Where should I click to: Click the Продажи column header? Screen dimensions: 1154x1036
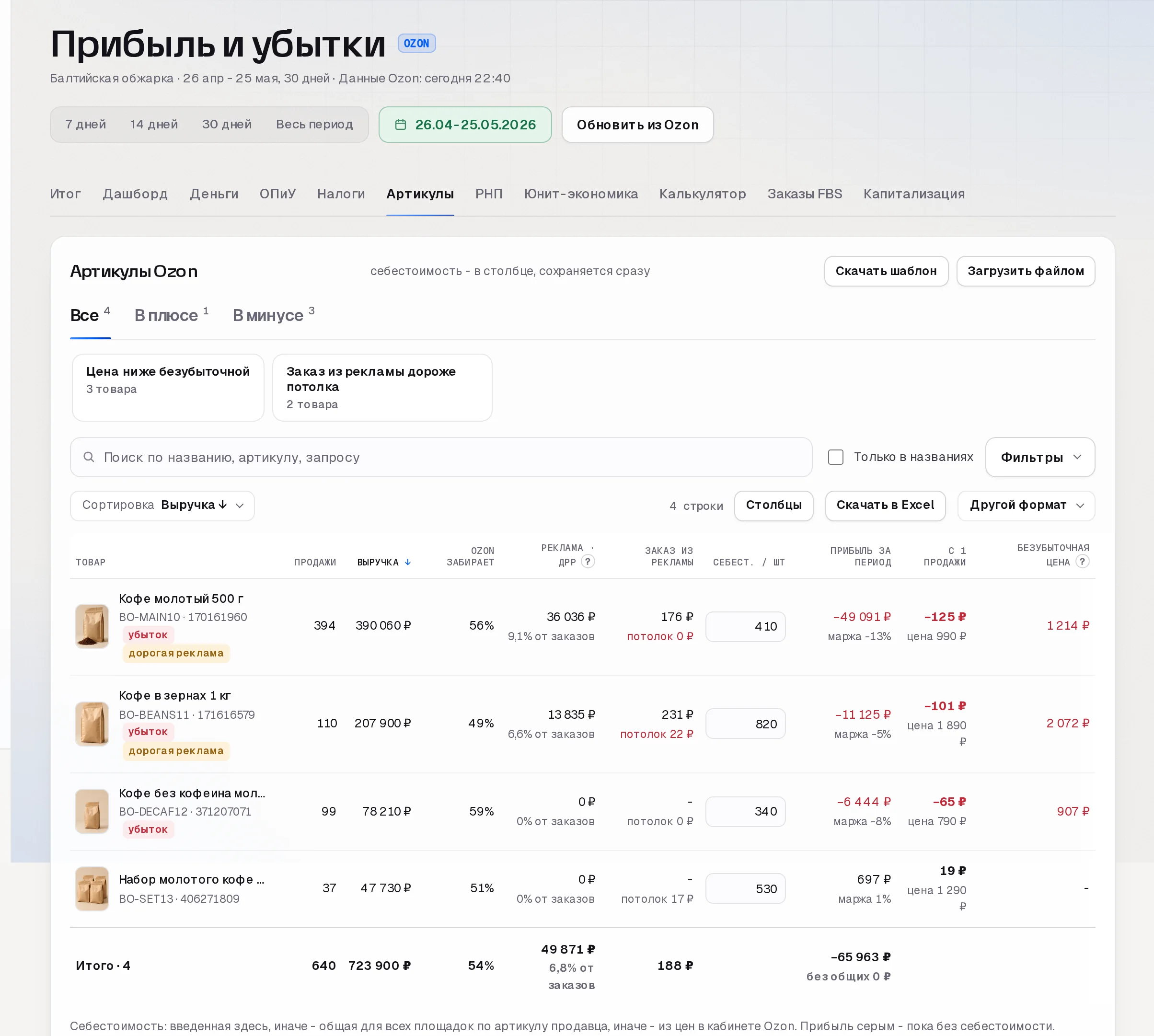coord(315,563)
